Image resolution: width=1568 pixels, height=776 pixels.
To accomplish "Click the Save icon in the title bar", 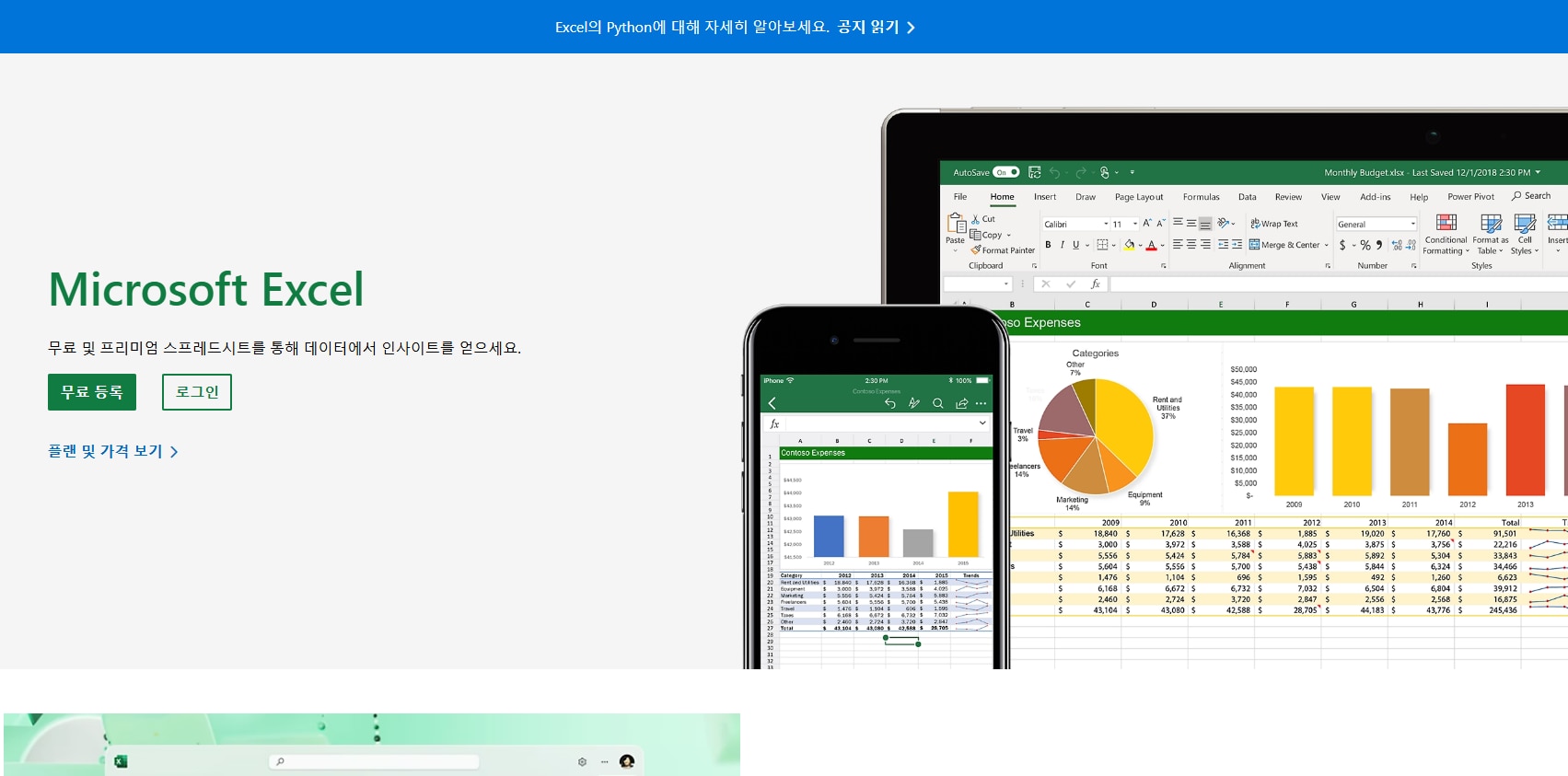I will 1035,172.
